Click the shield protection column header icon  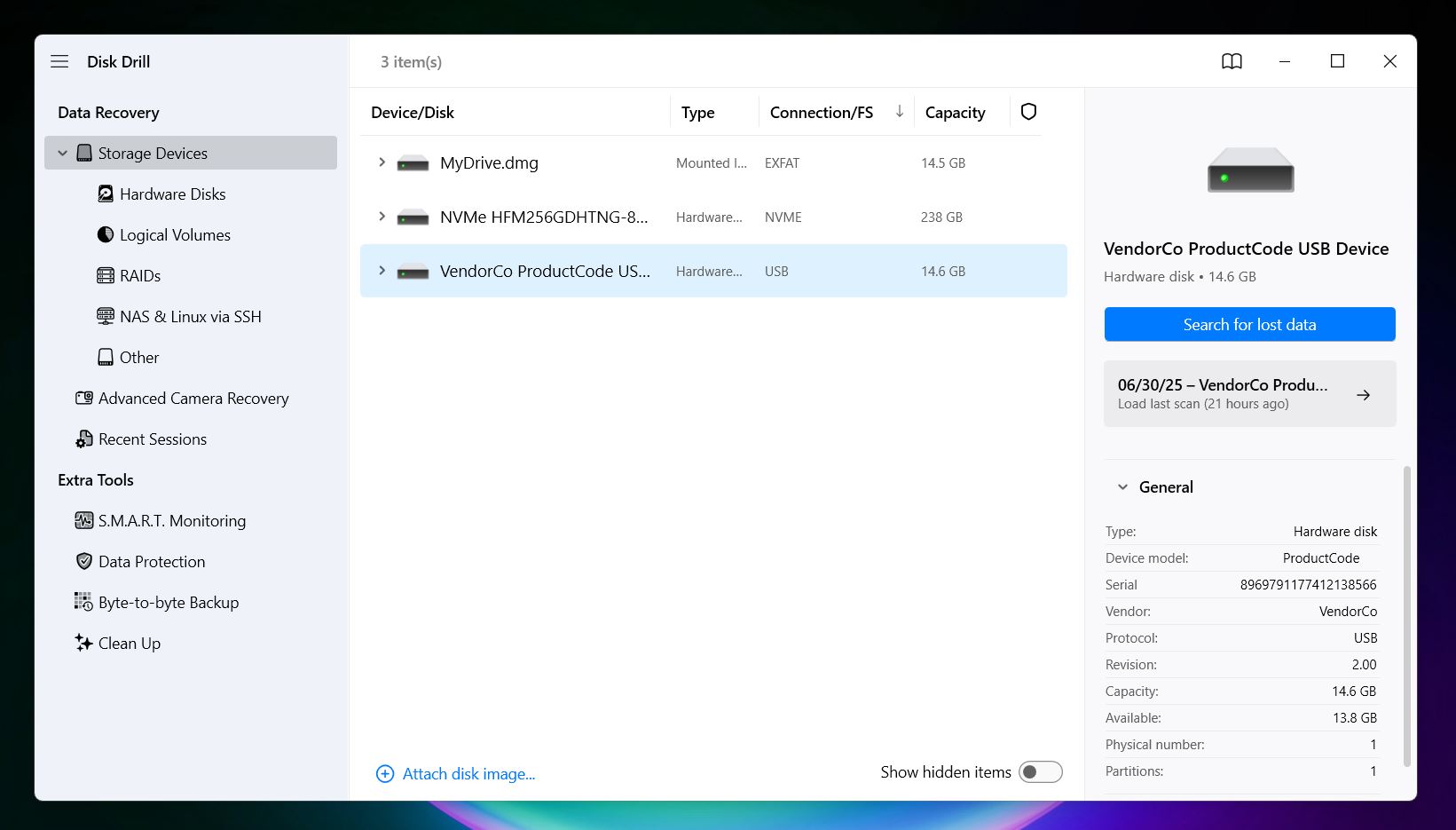tap(1028, 112)
